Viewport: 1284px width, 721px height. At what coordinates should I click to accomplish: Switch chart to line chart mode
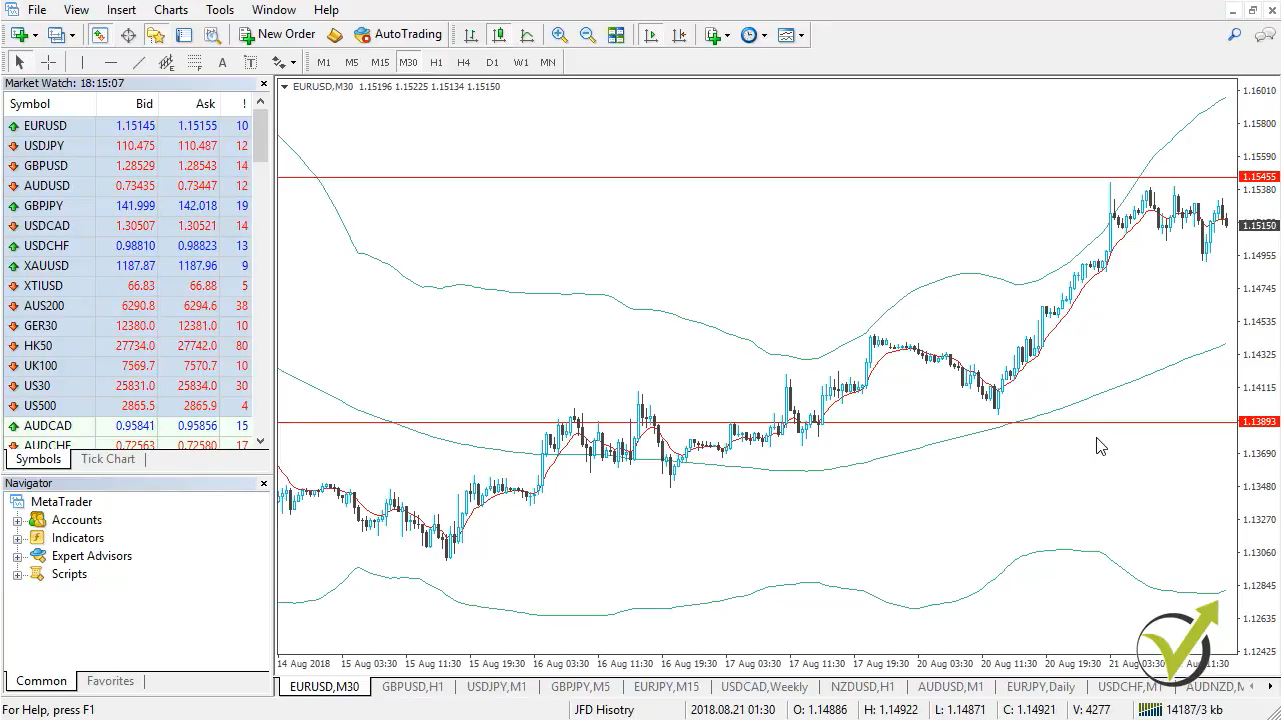click(527, 35)
